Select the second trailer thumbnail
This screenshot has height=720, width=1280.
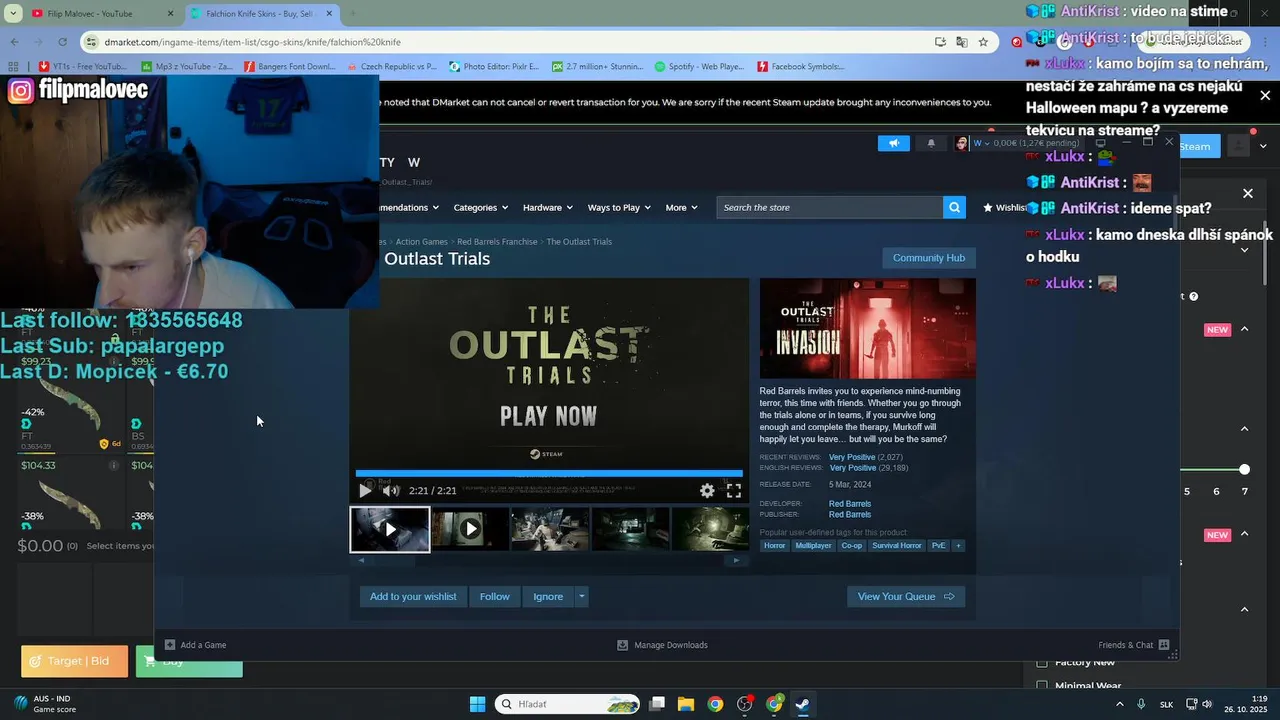(x=470, y=529)
